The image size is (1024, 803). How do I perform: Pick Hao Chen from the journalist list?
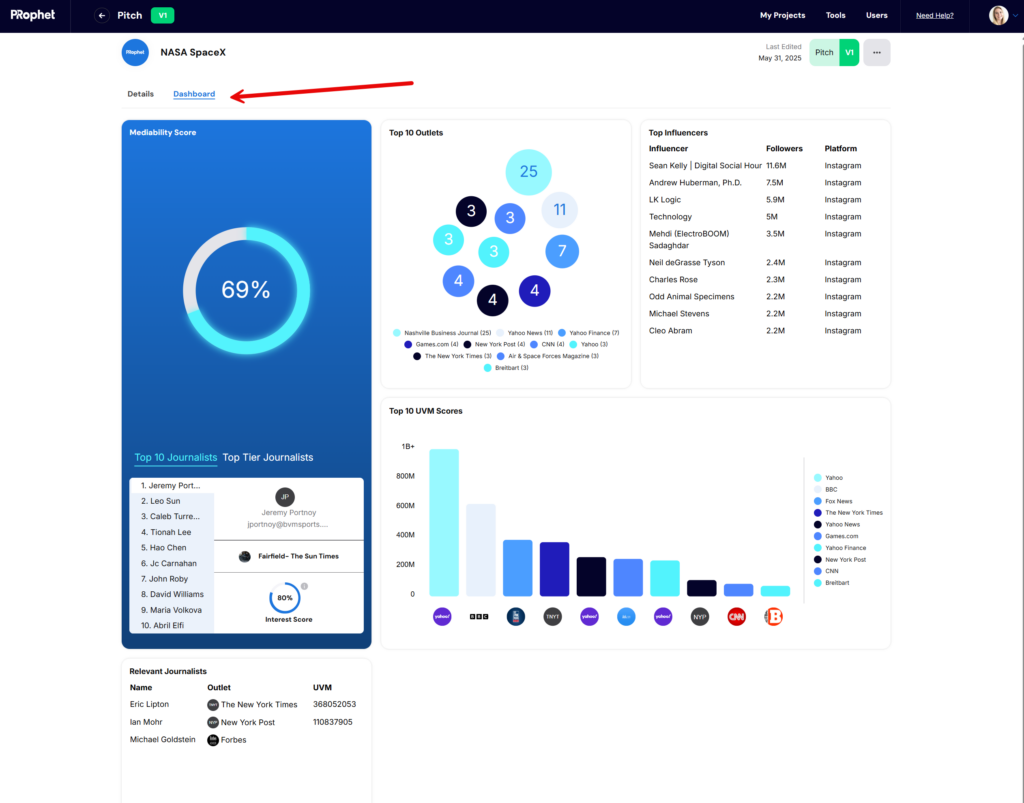[x=172, y=548]
